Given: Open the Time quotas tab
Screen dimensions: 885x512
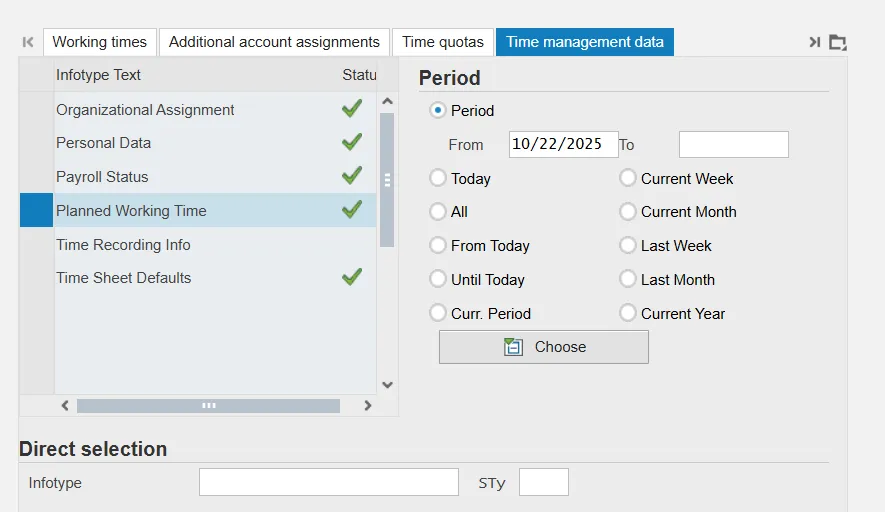Looking at the screenshot, I should point(442,42).
